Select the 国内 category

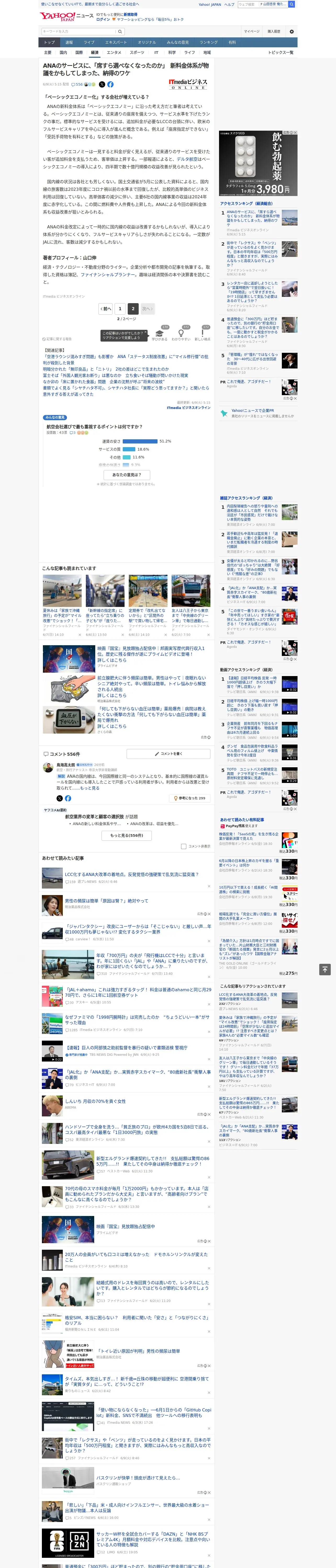pyautogui.click(x=63, y=53)
